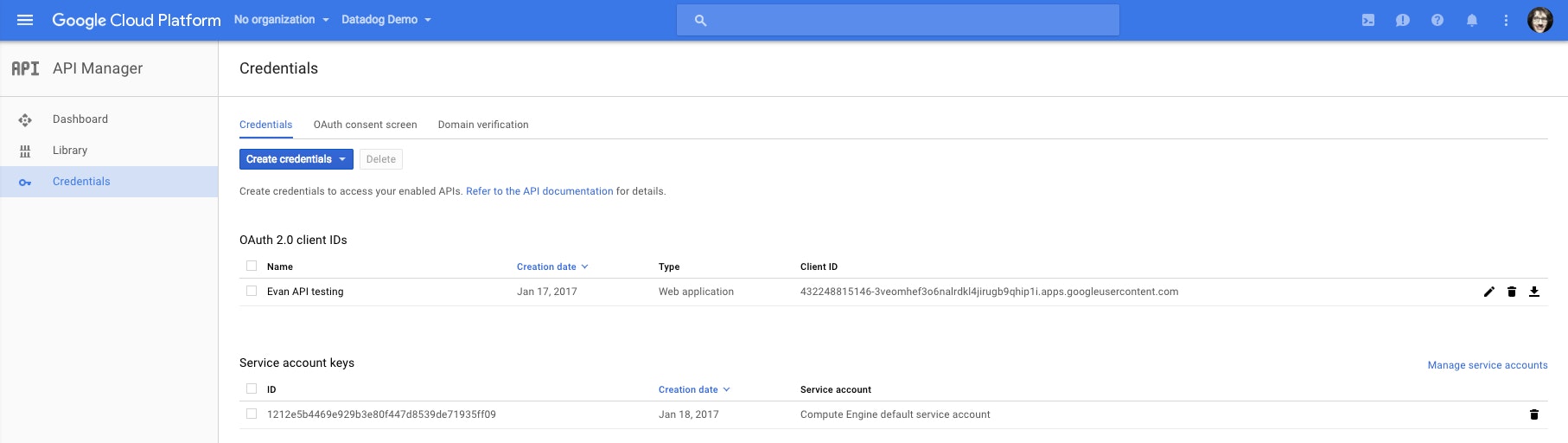Image resolution: width=1568 pixels, height=443 pixels.
Task: Open the three-dot utilities menu
Action: [1506, 20]
